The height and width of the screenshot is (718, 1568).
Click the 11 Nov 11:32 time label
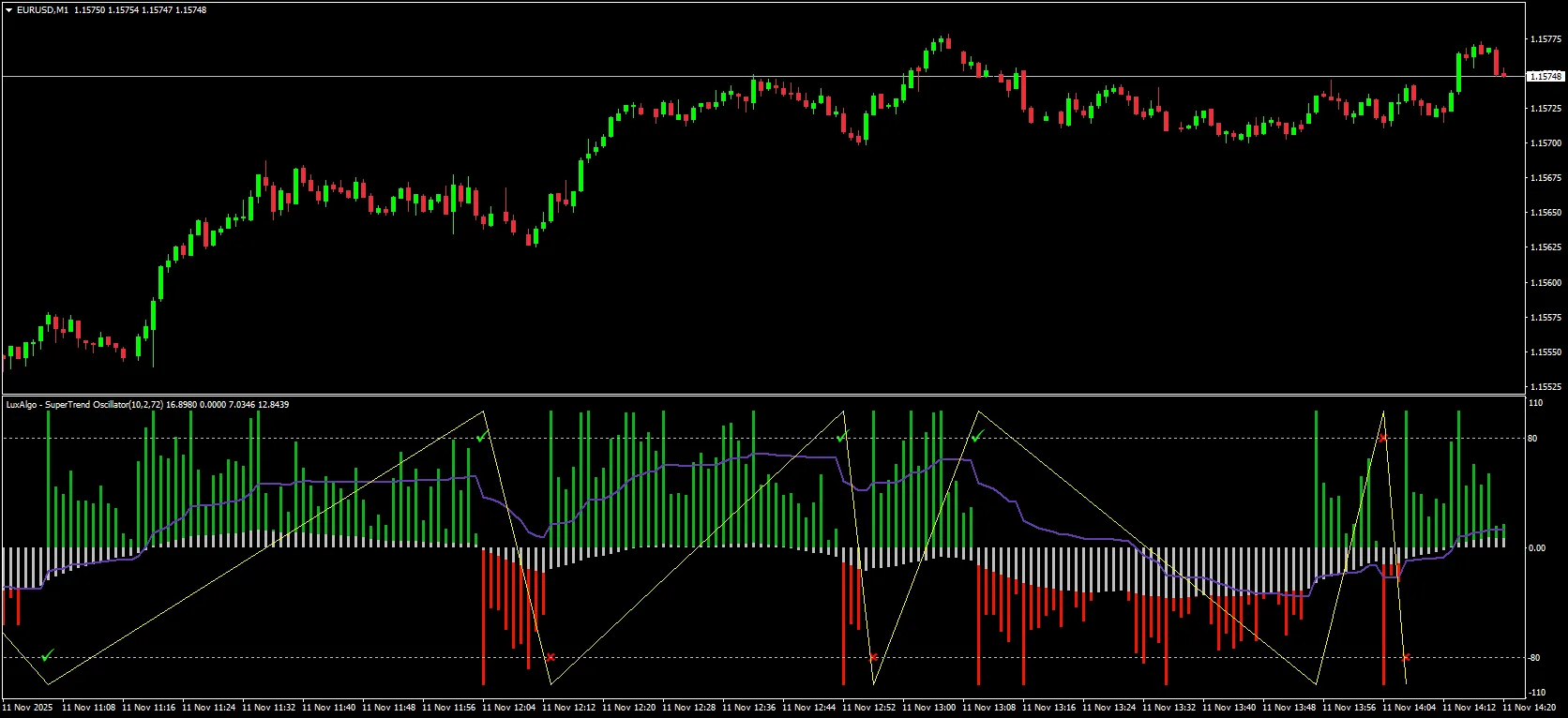(x=268, y=708)
